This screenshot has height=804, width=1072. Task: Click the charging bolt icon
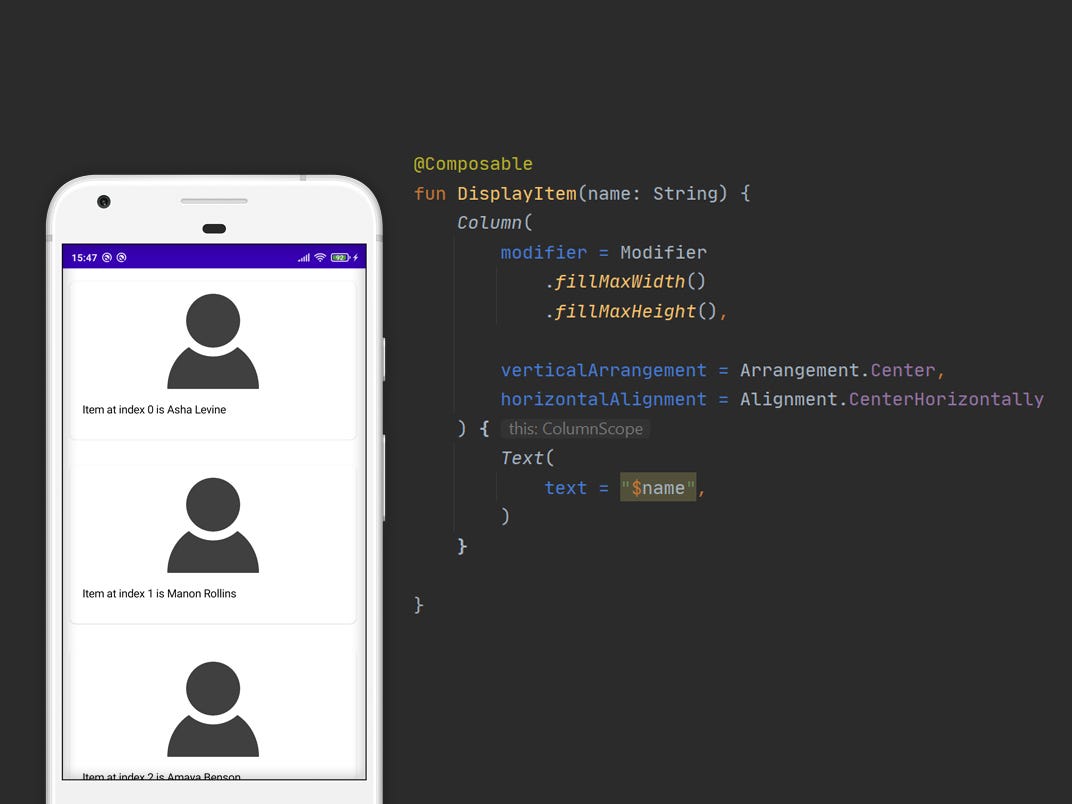pyautogui.click(x=354, y=256)
